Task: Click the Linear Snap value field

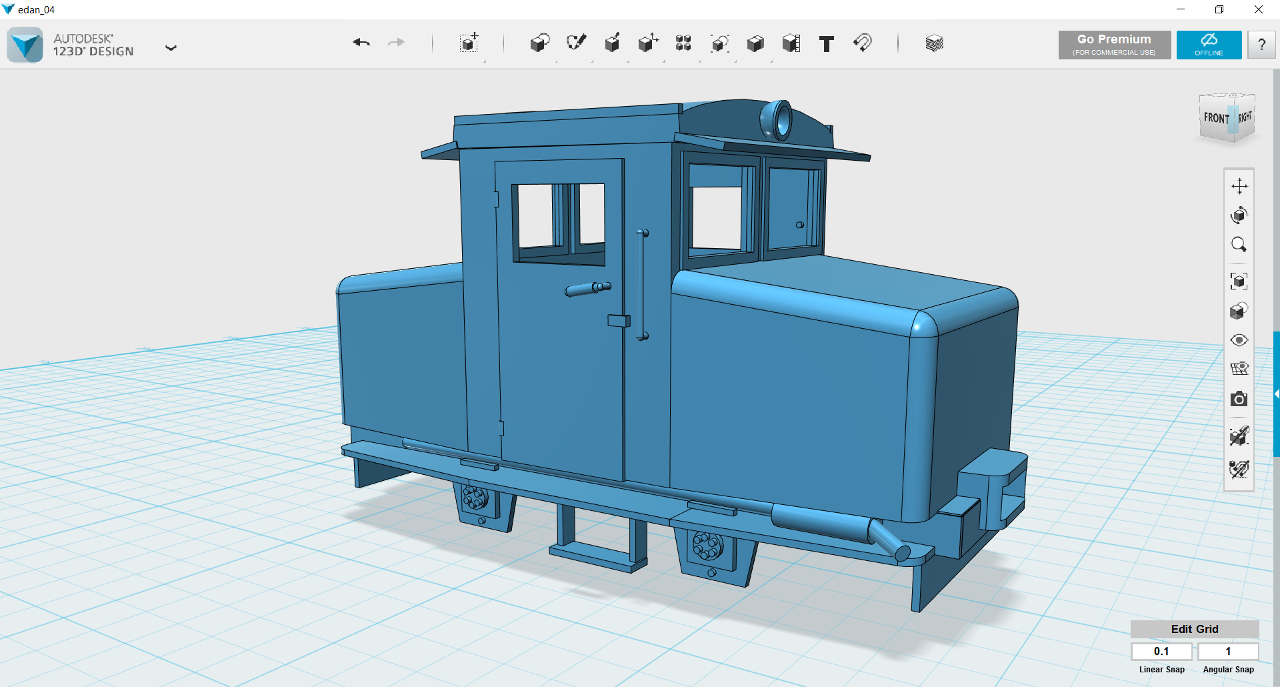Action: [1161, 651]
